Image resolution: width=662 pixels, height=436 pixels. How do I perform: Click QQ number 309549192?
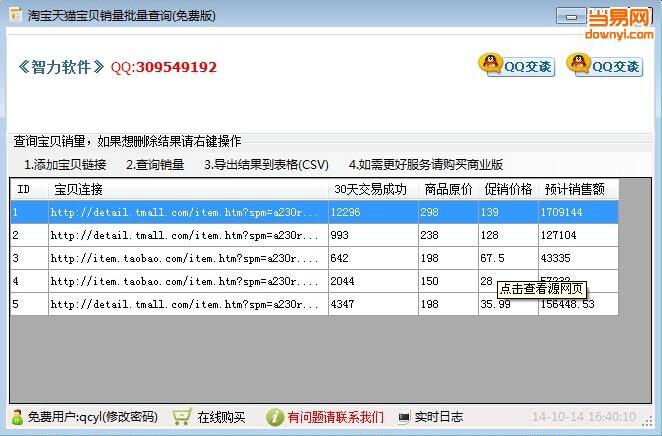[176, 67]
